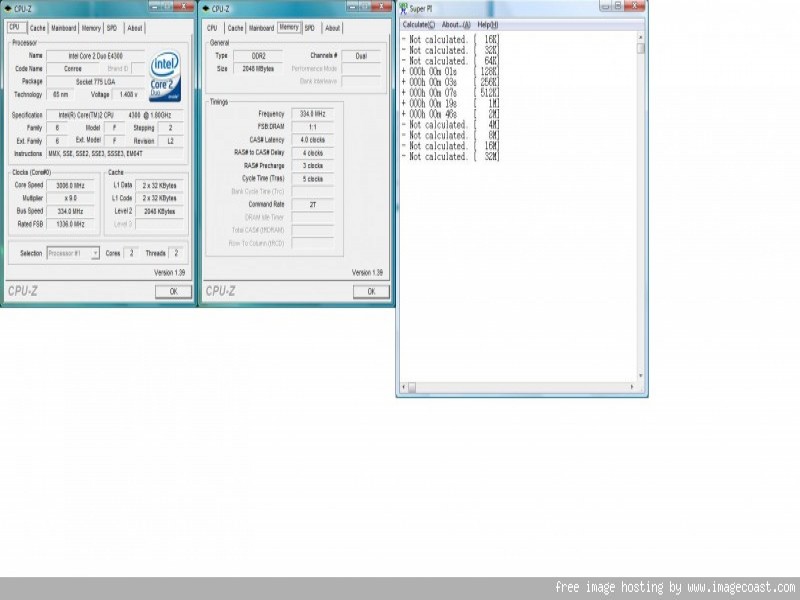Click Super PI vertical scrollbar up arrow
800x600 pixels.
coord(641,37)
